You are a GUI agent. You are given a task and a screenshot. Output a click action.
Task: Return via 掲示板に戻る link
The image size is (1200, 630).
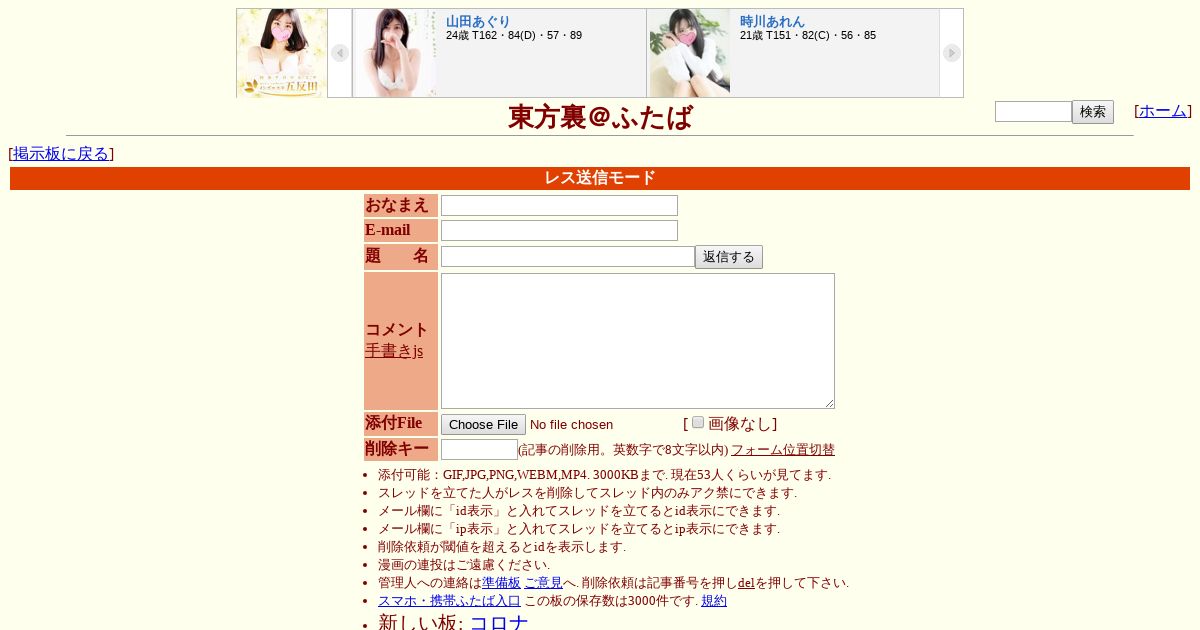(x=61, y=154)
